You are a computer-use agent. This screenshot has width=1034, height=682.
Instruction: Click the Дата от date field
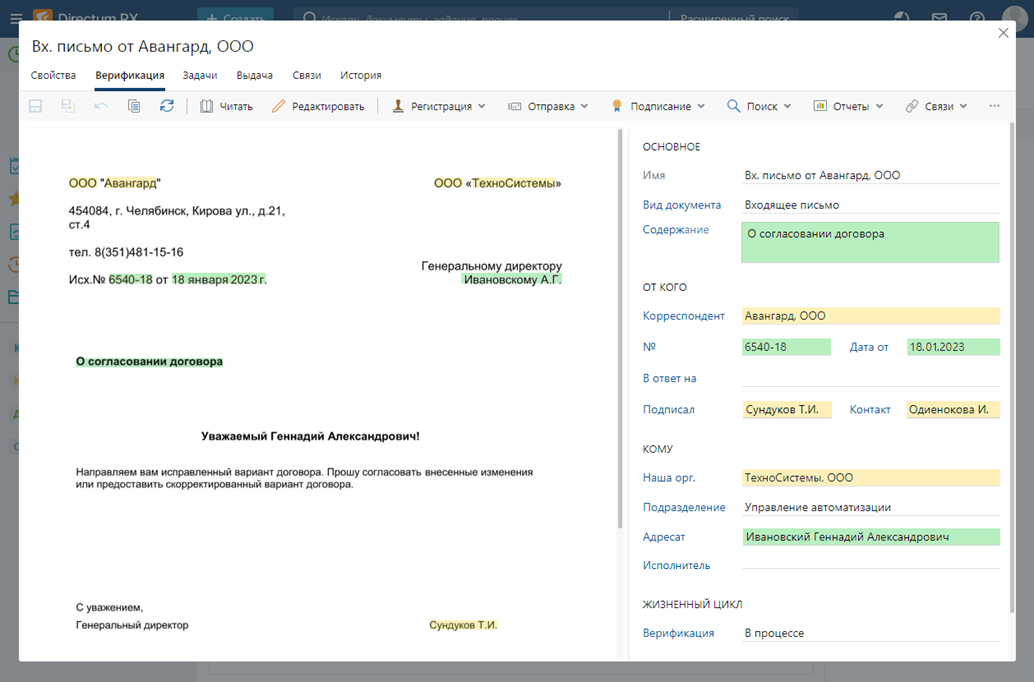[952, 347]
